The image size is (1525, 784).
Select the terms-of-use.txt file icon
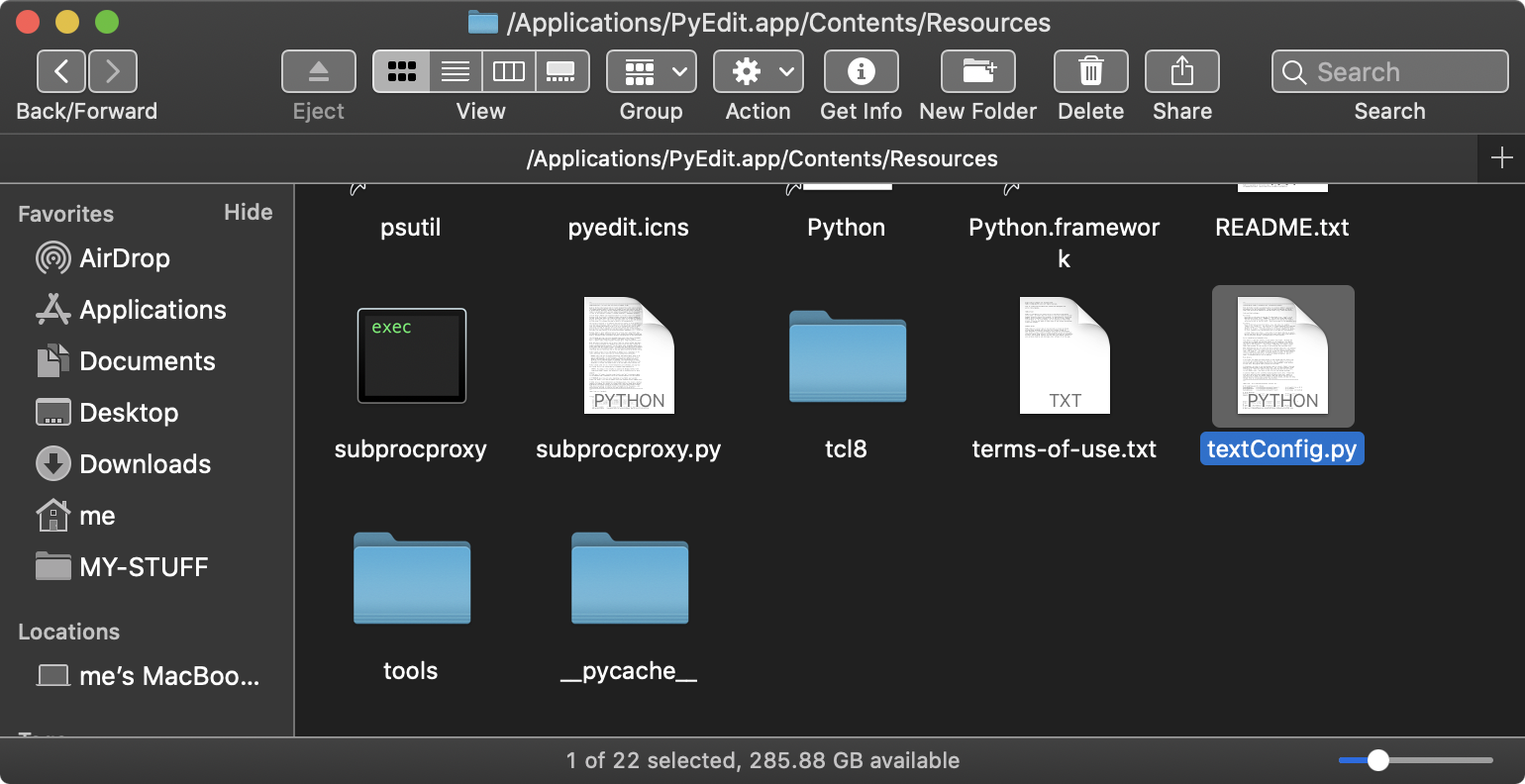click(x=1065, y=355)
